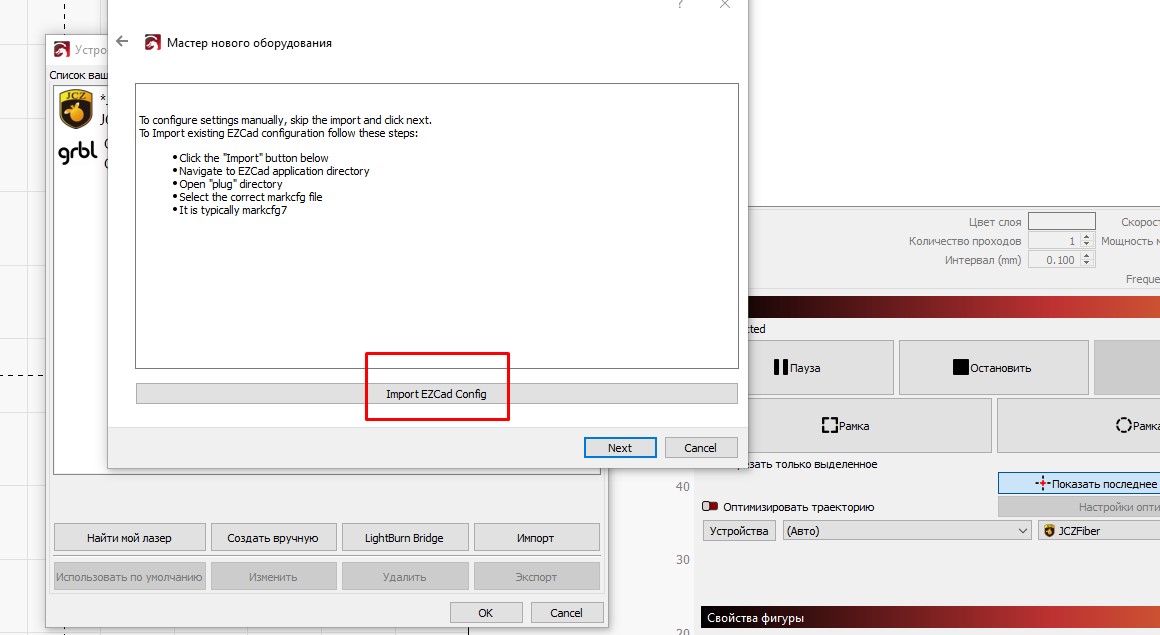Click Import EZCad Config button

pos(436,394)
